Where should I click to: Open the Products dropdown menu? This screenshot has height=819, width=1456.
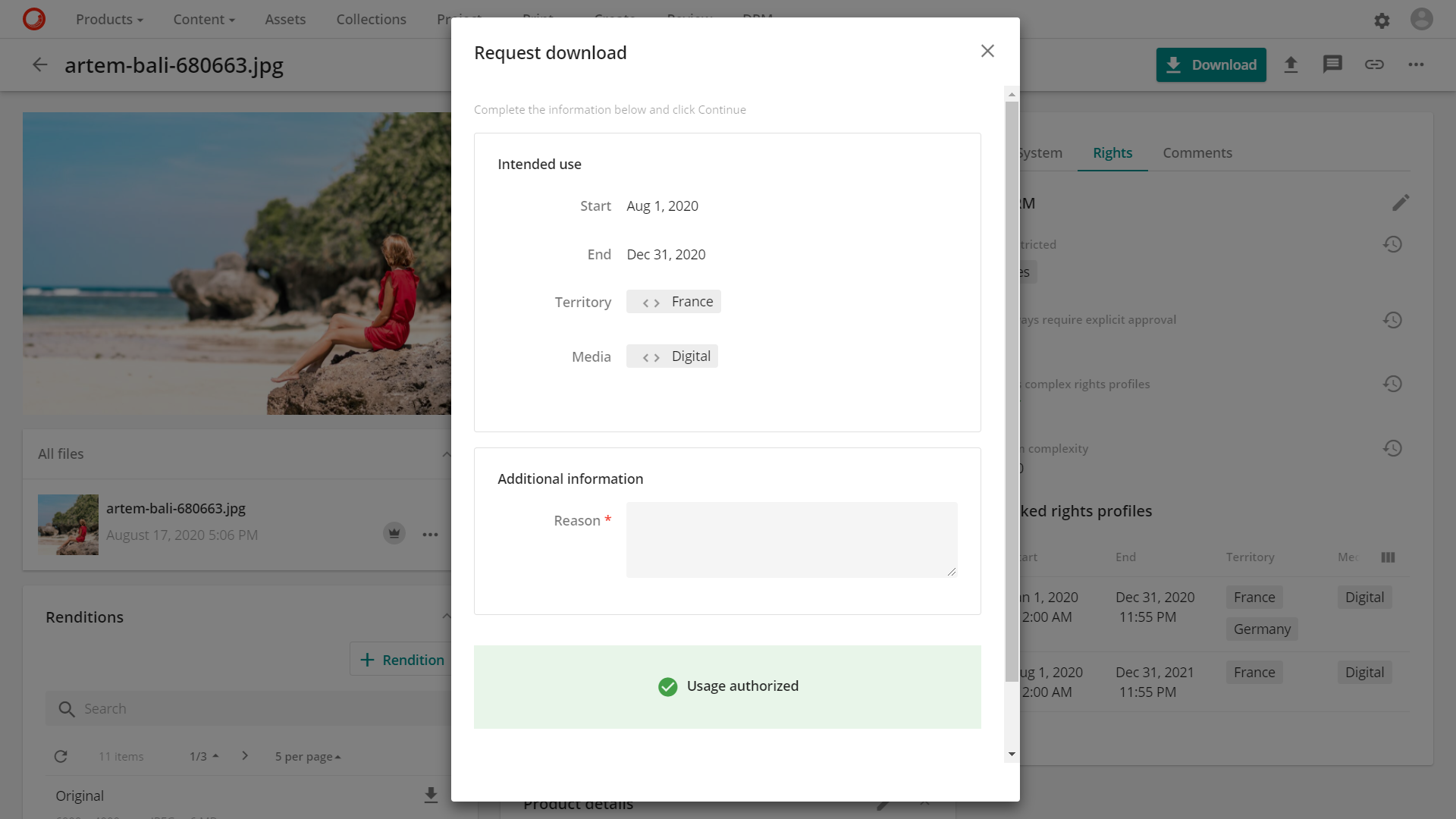109,20
